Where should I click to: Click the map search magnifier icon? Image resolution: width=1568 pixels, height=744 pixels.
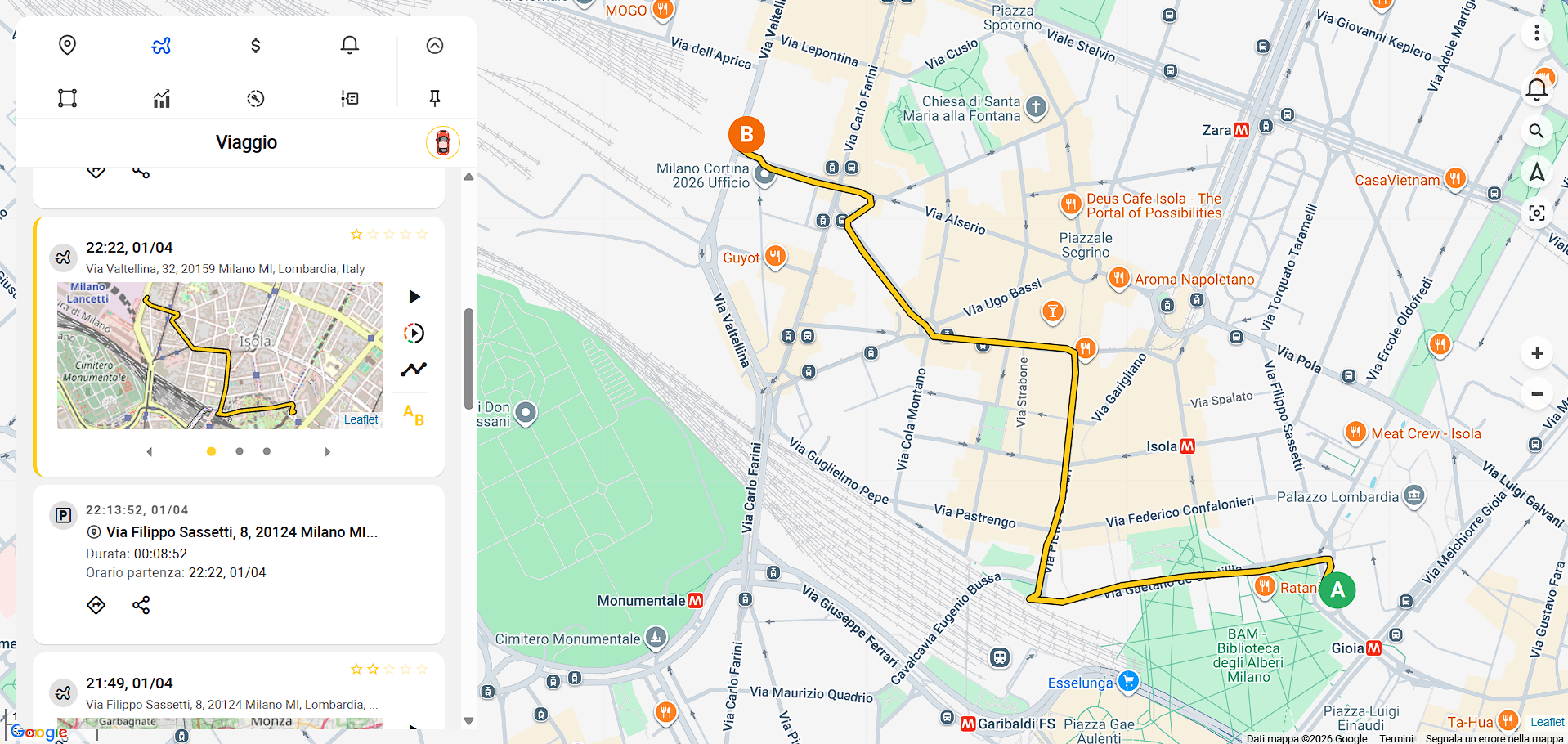coord(1536,131)
